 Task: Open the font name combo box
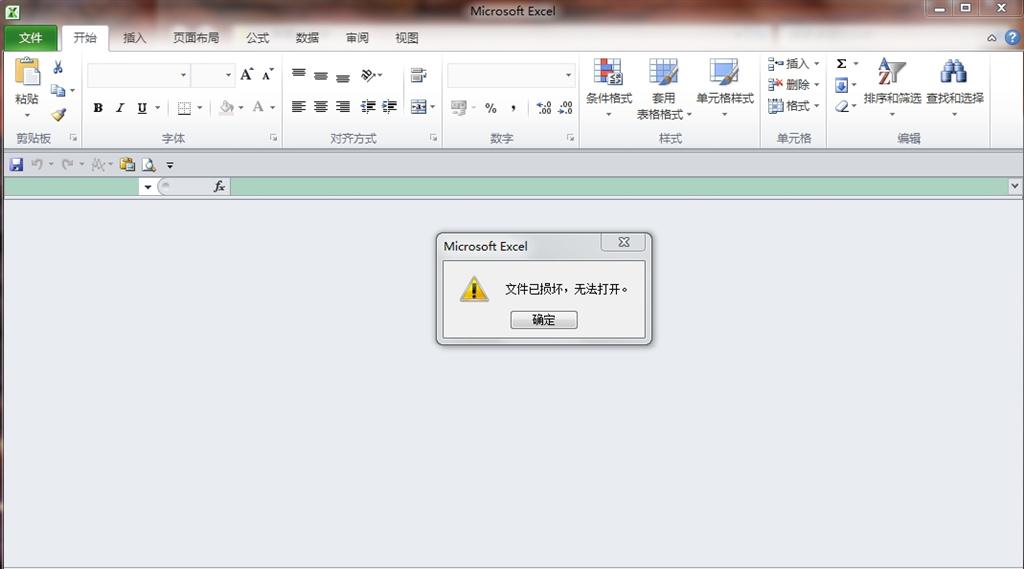(138, 75)
